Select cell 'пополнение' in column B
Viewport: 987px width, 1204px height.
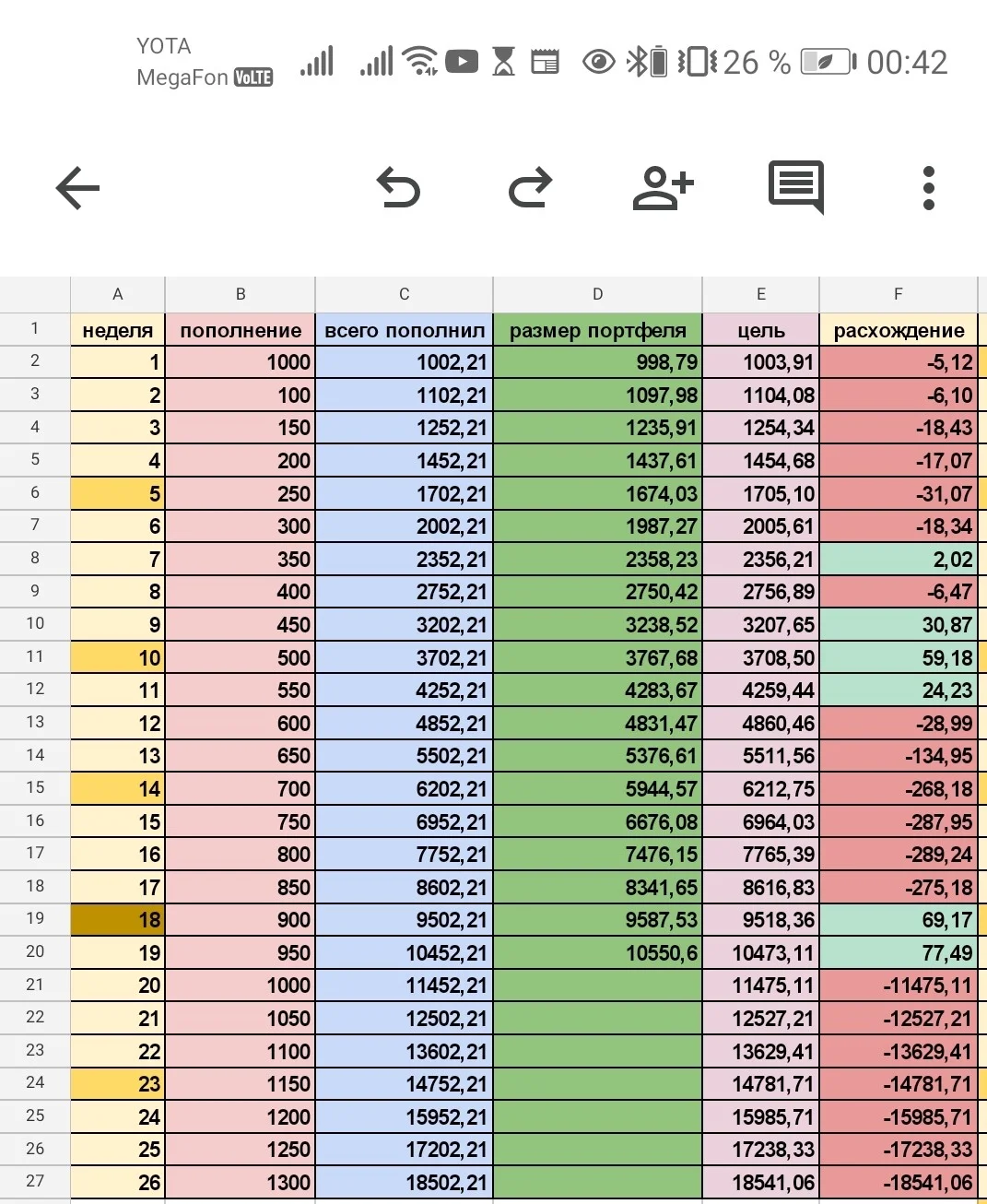[x=240, y=330]
